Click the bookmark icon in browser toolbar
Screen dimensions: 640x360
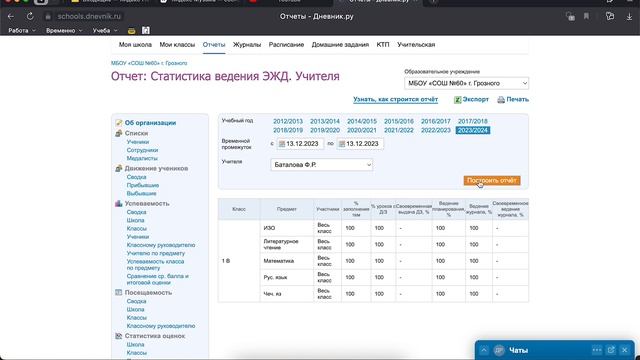coord(587,16)
